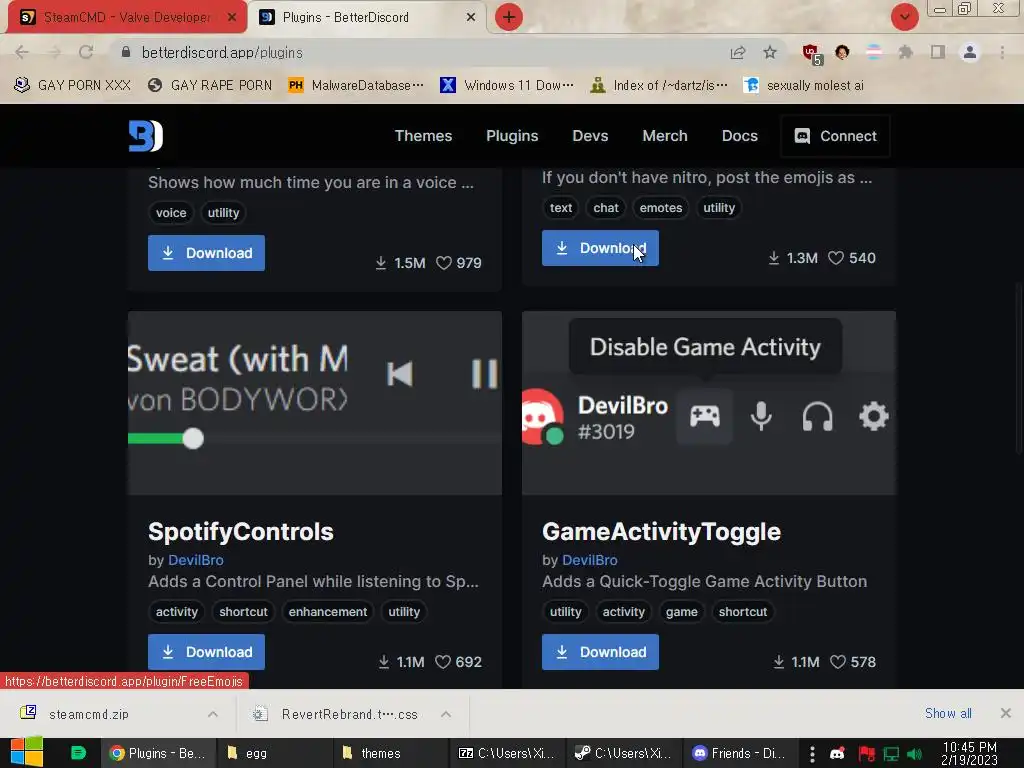1024x768 pixels.
Task: Click the Discord system tray icon
Action: [x=837, y=754]
